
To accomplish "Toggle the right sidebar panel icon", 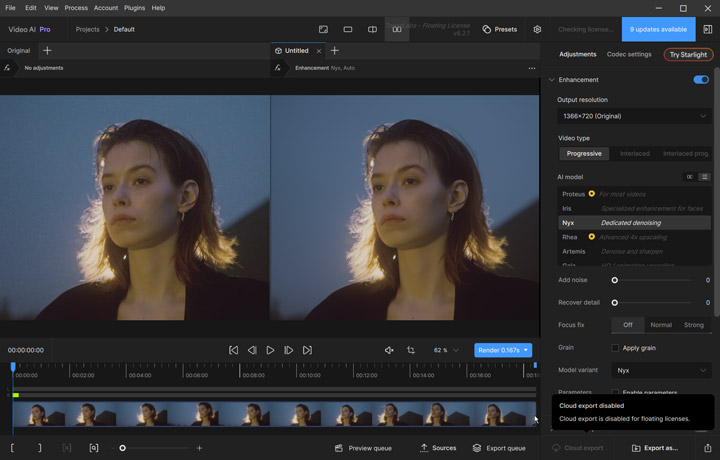I will click(x=708, y=29).
